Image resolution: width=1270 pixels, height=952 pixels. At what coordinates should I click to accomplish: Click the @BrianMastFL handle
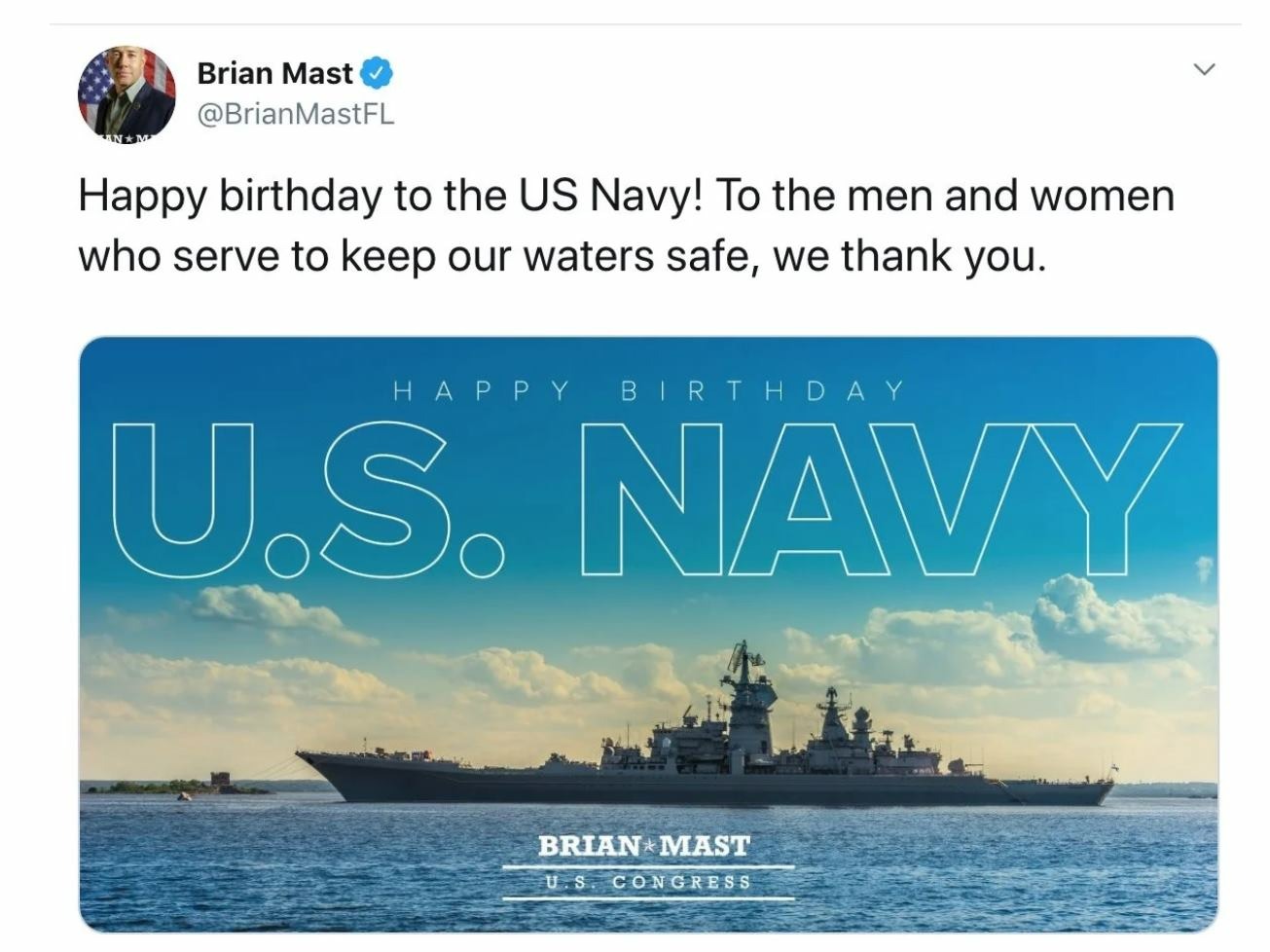(295, 114)
